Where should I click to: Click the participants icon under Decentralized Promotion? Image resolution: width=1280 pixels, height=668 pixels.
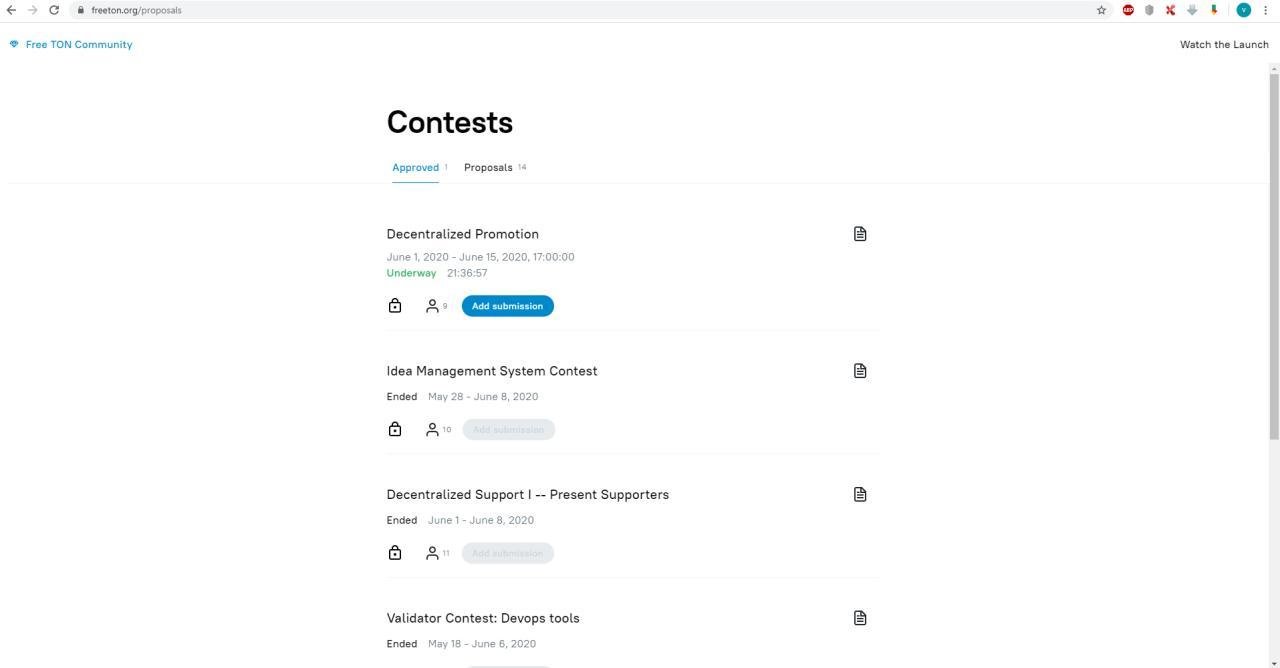coord(432,306)
